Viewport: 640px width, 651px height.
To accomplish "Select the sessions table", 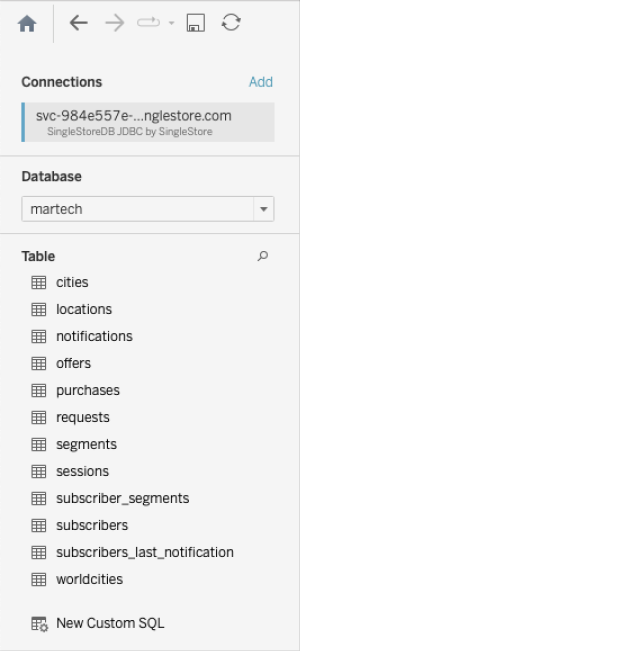I will point(83,471).
